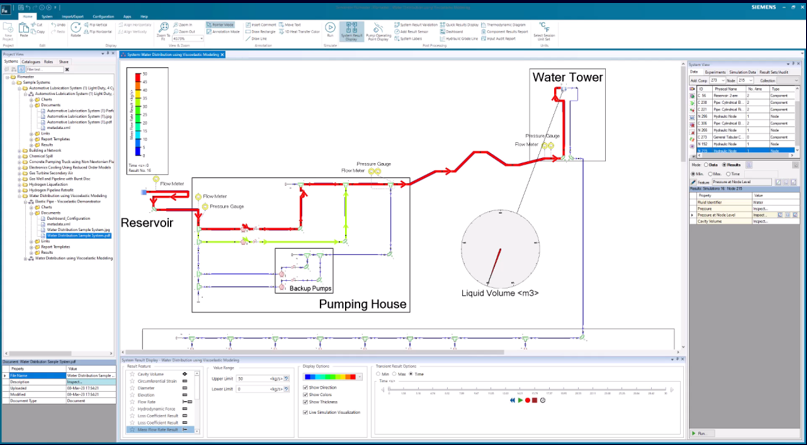Open the Component Results Report
This screenshot has width=807, height=445.
pyautogui.click(x=504, y=31)
